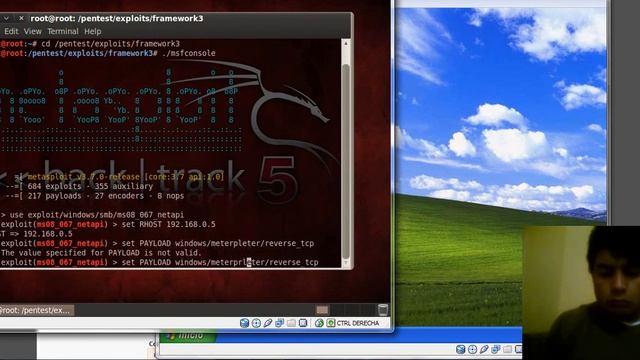This screenshot has width=640, height=360.
Task: Click network adapter indicator in BackTrack VM status bar
Action: (x=280, y=323)
